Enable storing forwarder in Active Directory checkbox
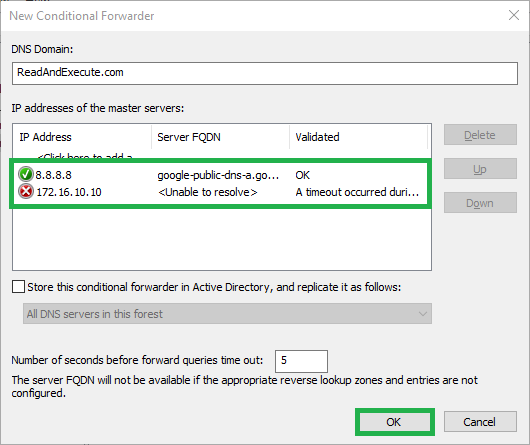The height and width of the screenshot is (445, 530). click(18, 287)
